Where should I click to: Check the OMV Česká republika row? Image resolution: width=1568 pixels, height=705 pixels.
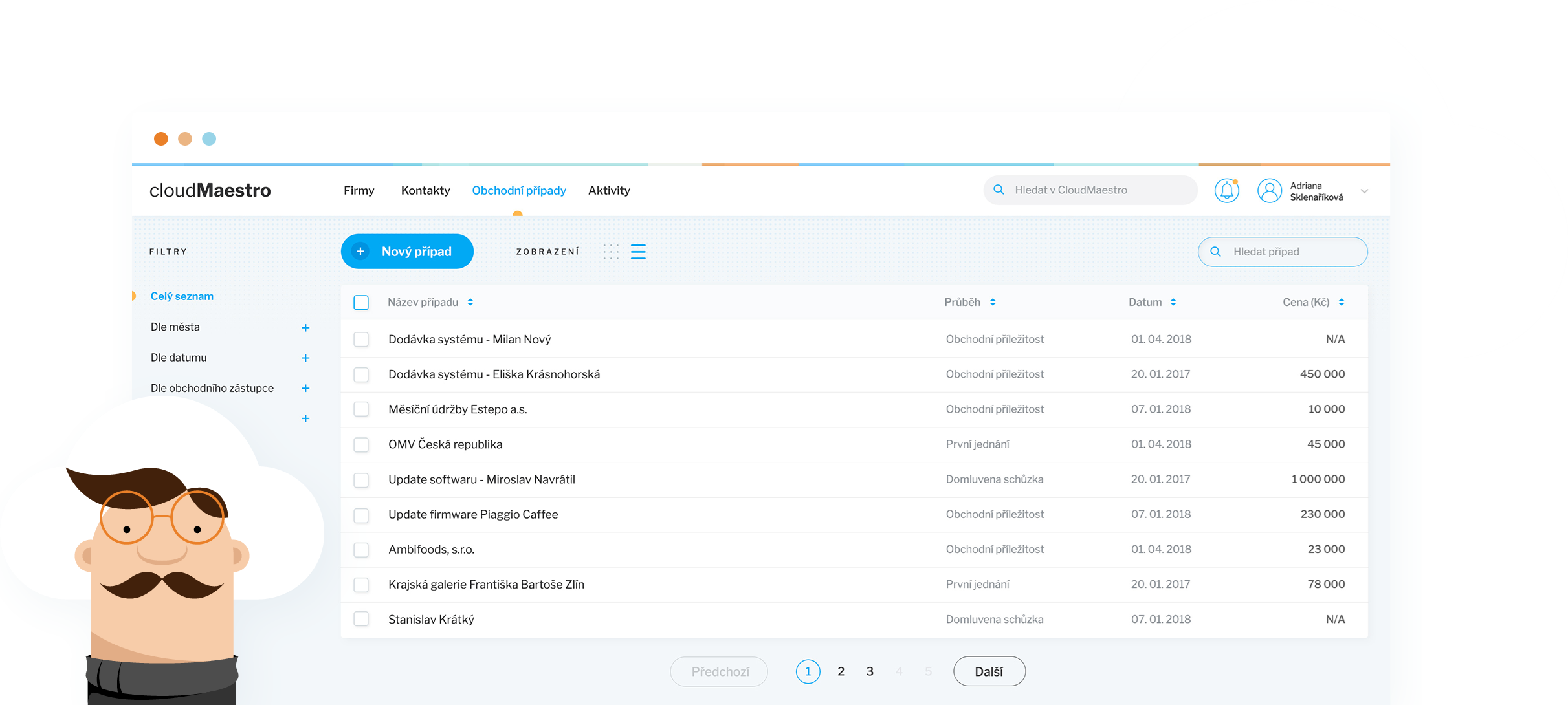click(361, 444)
